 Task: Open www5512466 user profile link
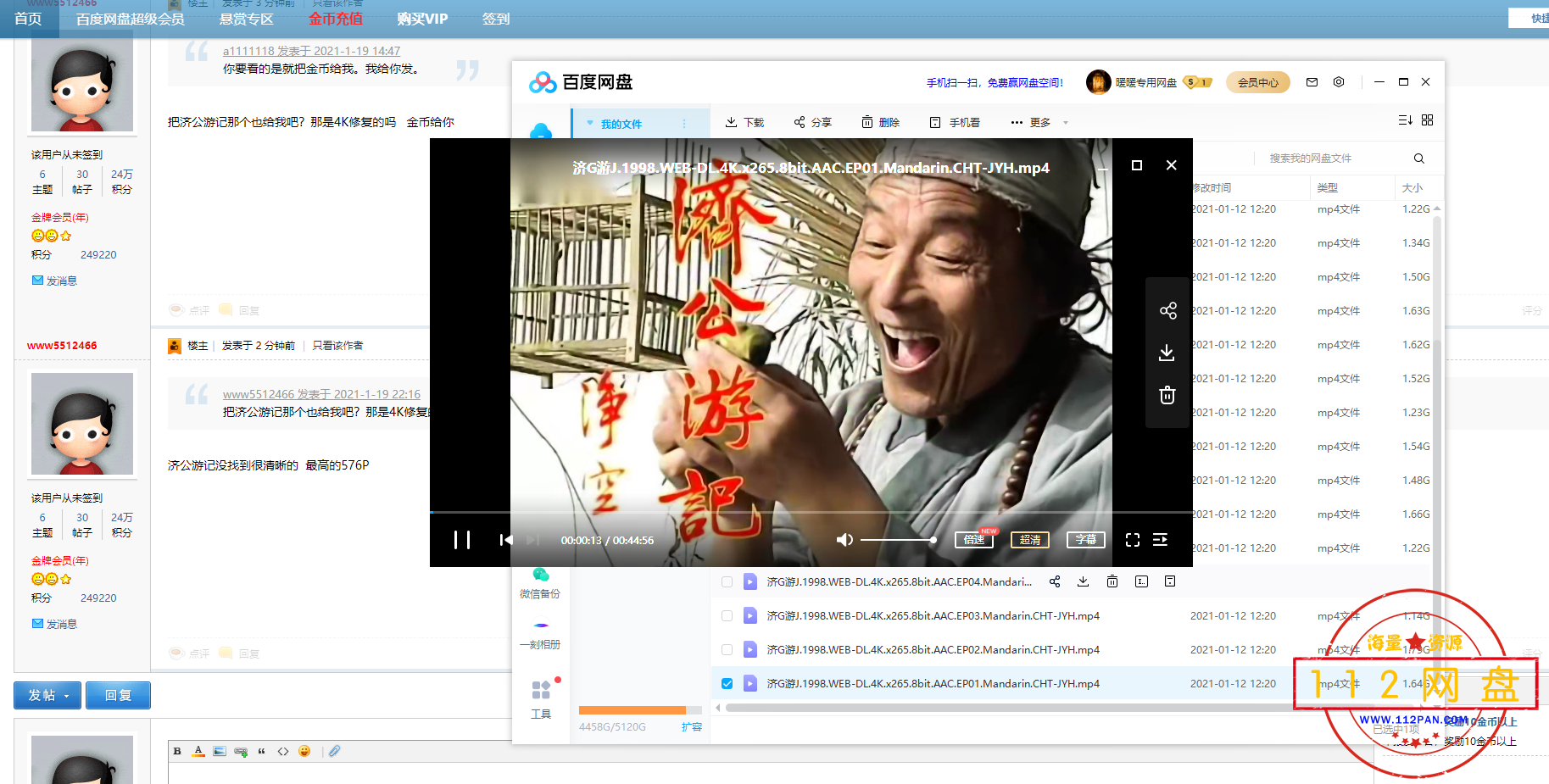pyautogui.click(x=62, y=346)
